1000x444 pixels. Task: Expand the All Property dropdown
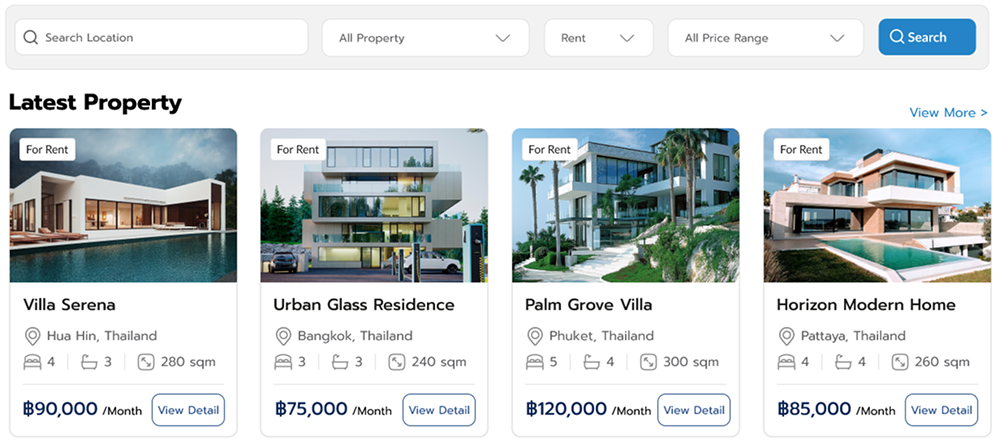pyautogui.click(x=425, y=38)
